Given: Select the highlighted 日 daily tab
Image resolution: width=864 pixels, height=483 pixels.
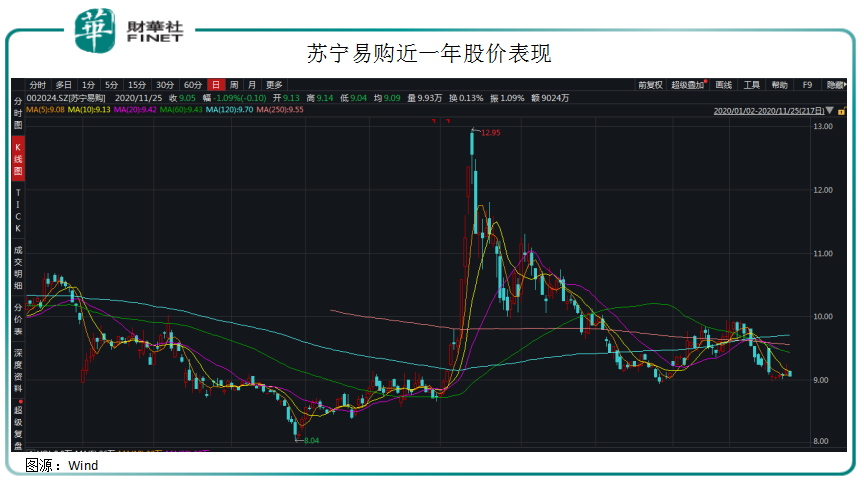Looking at the screenshot, I should click(216, 85).
